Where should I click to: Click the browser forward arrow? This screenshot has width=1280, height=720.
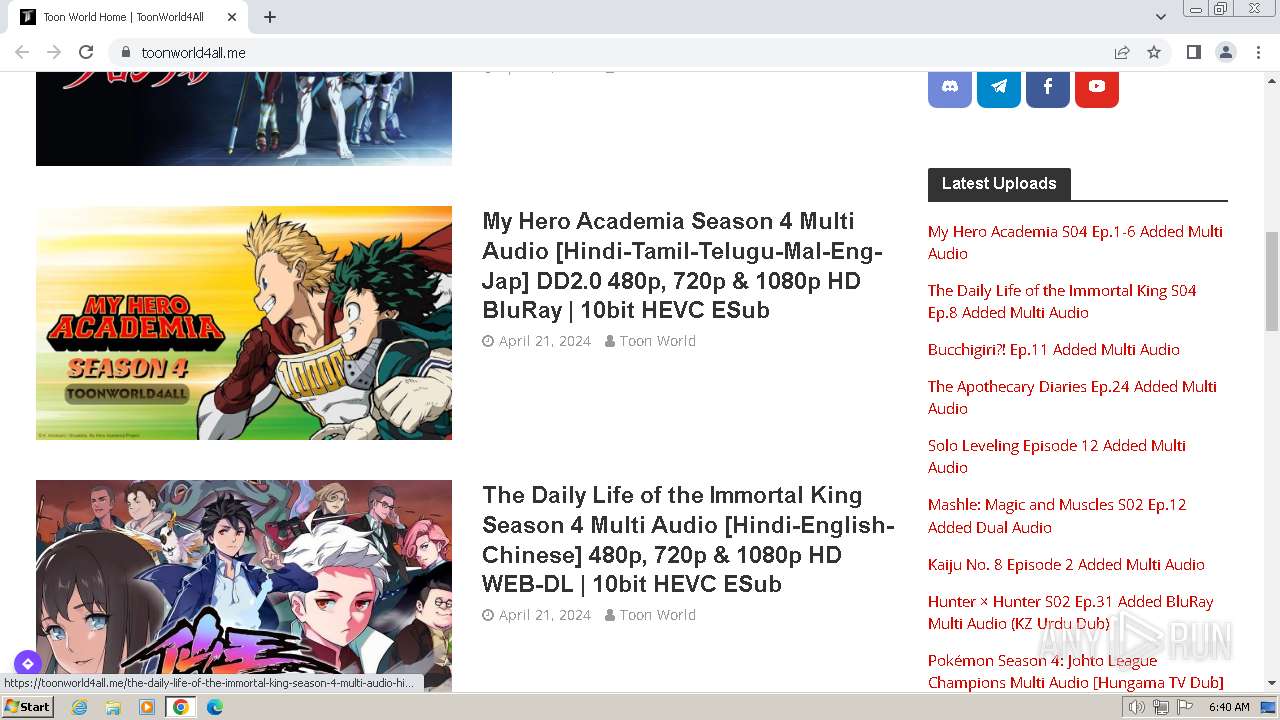click(54, 52)
